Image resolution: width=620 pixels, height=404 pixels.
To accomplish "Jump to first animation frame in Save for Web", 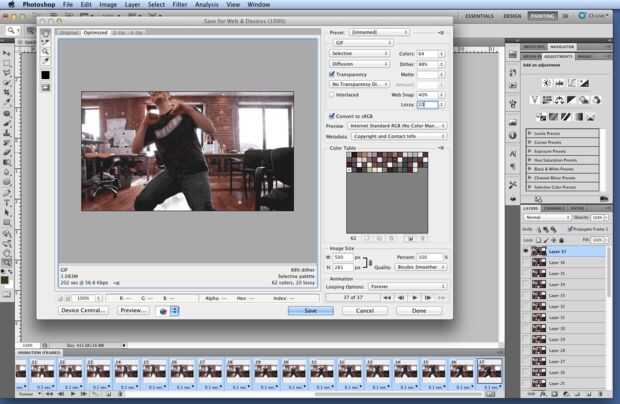I will coord(387,298).
